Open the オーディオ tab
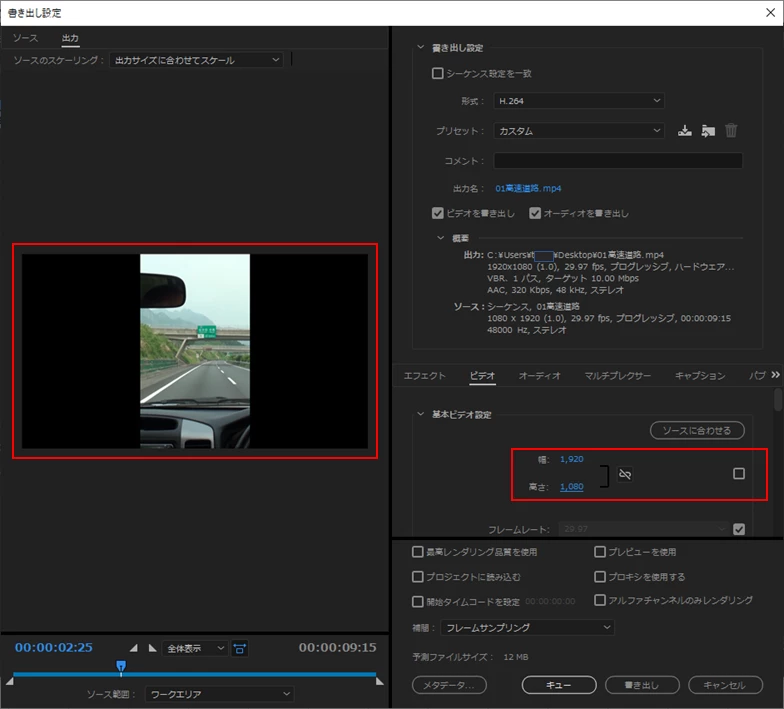Image resolution: width=784 pixels, height=709 pixels. (540, 376)
